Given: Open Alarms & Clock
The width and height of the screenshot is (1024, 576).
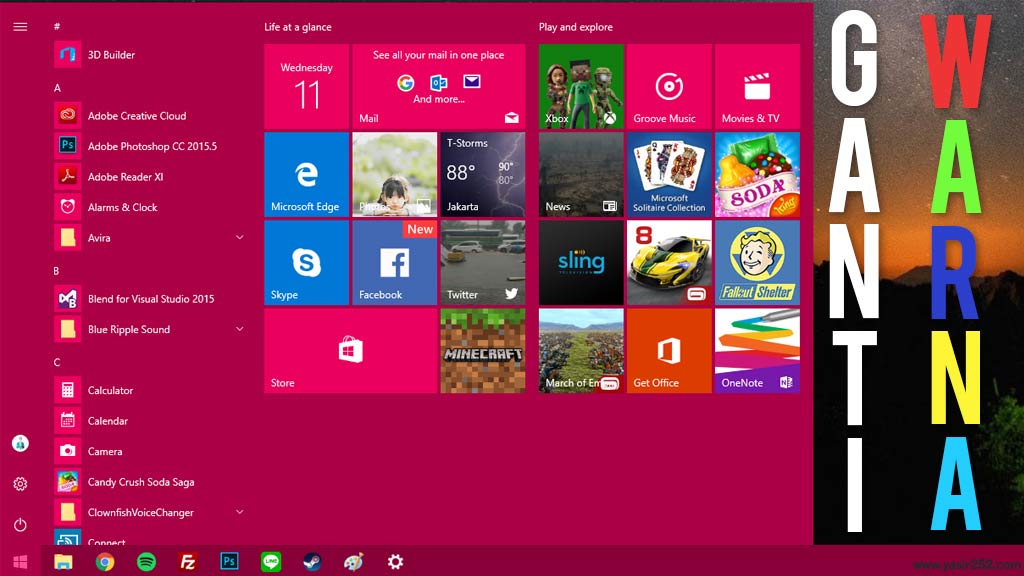Looking at the screenshot, I should (x=151, y=207).
